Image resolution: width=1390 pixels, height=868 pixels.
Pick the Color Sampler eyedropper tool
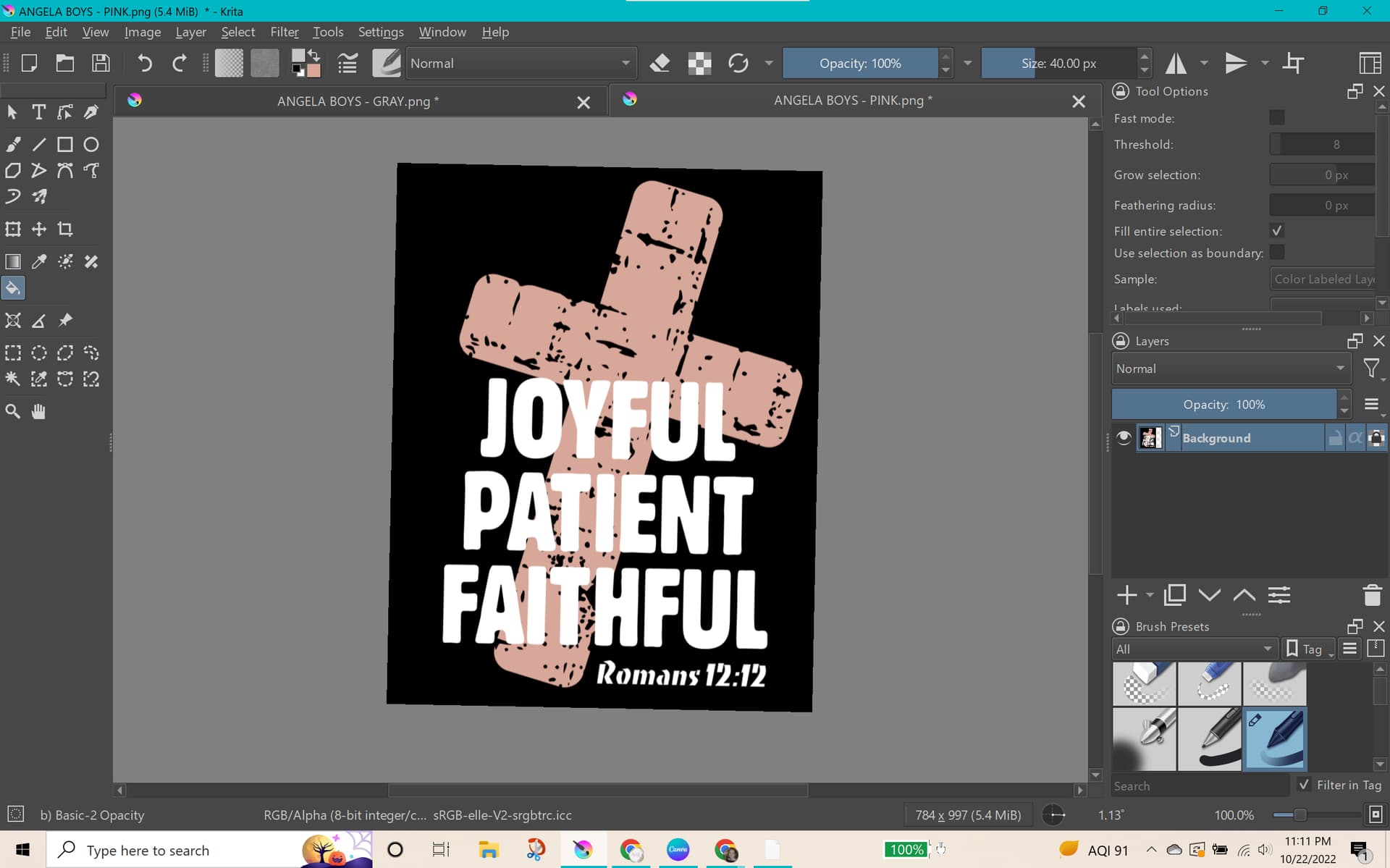tap(39, 261)
